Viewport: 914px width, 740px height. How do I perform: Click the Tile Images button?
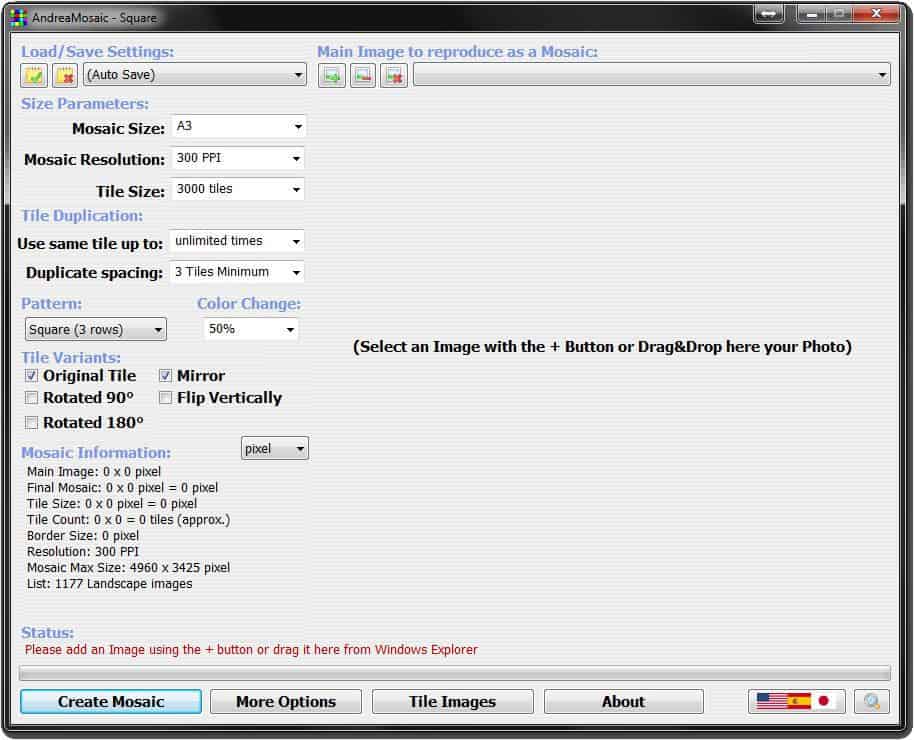point(452,702)
